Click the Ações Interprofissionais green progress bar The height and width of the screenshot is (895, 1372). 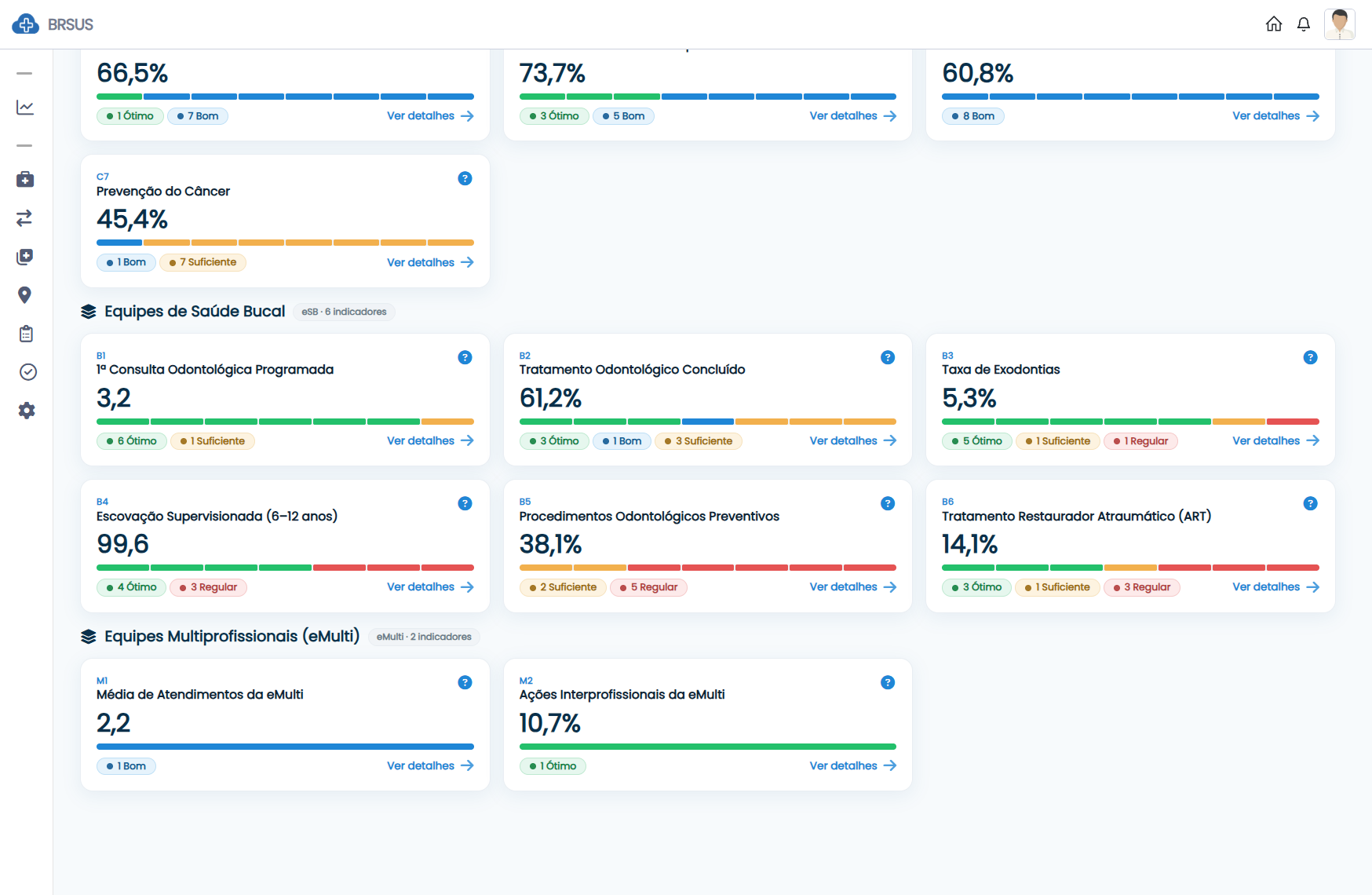707,747
